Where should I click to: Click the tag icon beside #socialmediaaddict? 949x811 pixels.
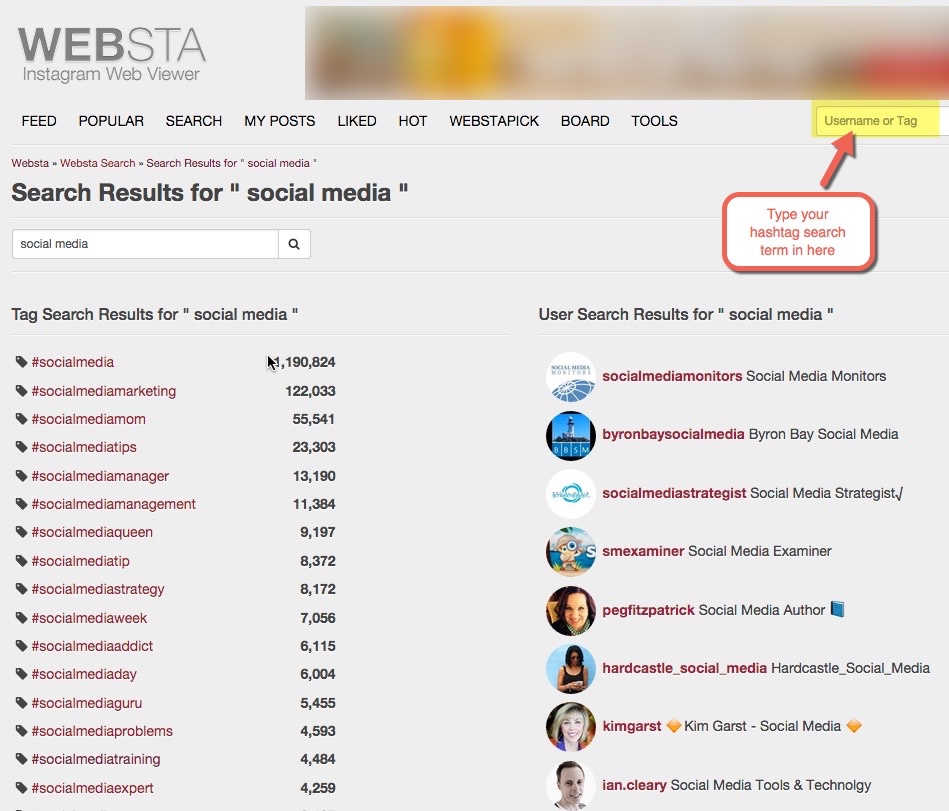(21, 646)
